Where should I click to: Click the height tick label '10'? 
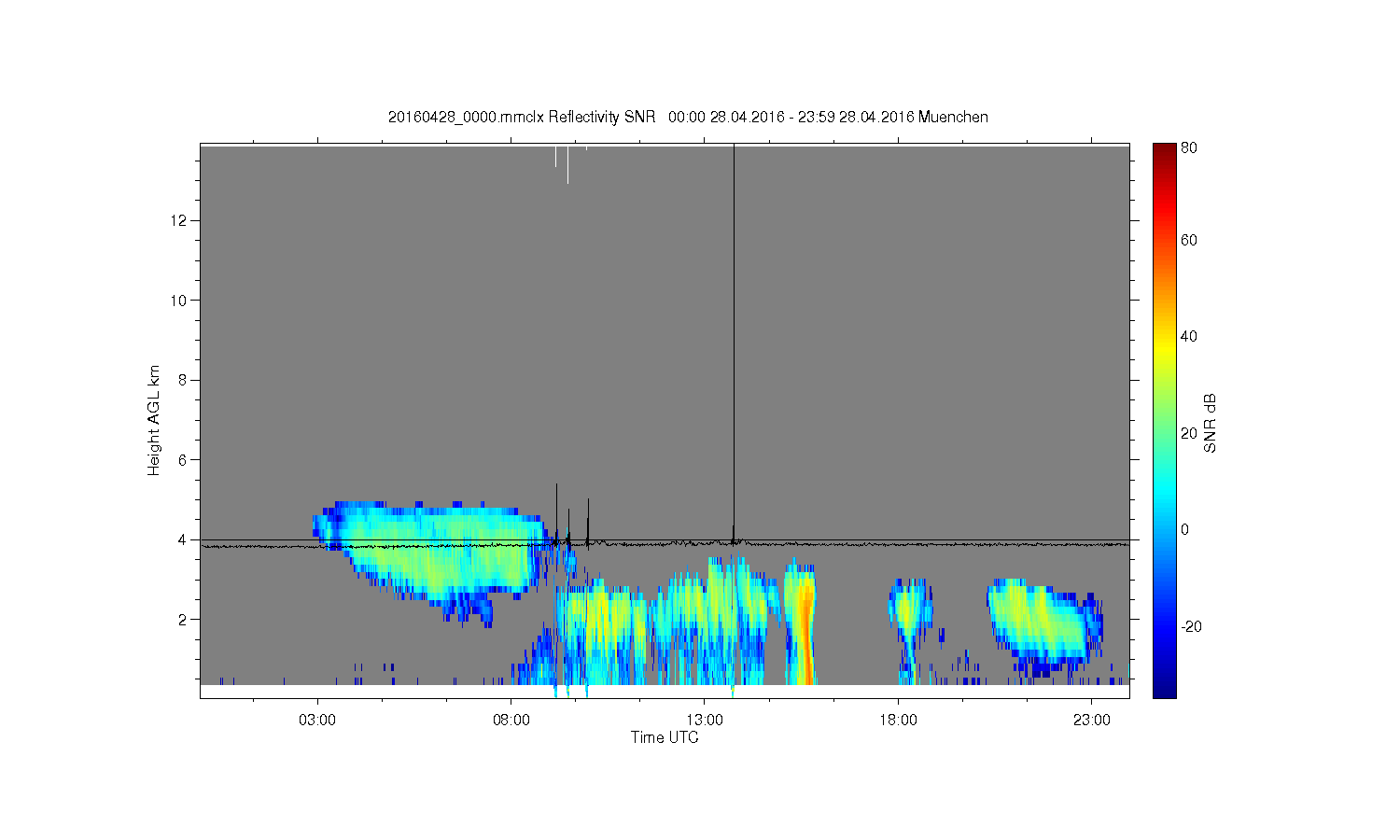click(180, 300)
